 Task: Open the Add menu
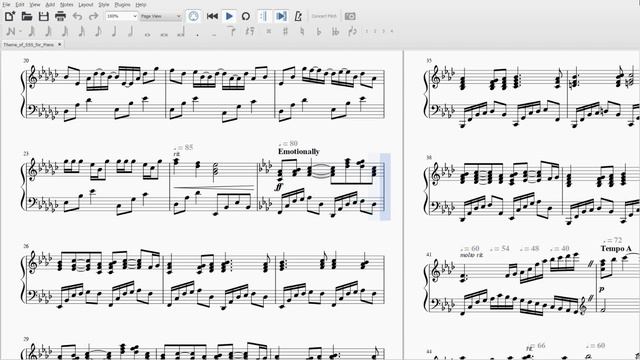coord(50,4)
